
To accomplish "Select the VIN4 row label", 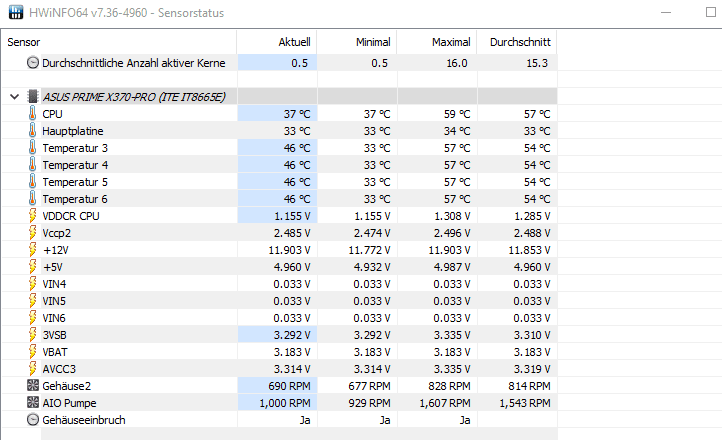I will click(54, 284).
